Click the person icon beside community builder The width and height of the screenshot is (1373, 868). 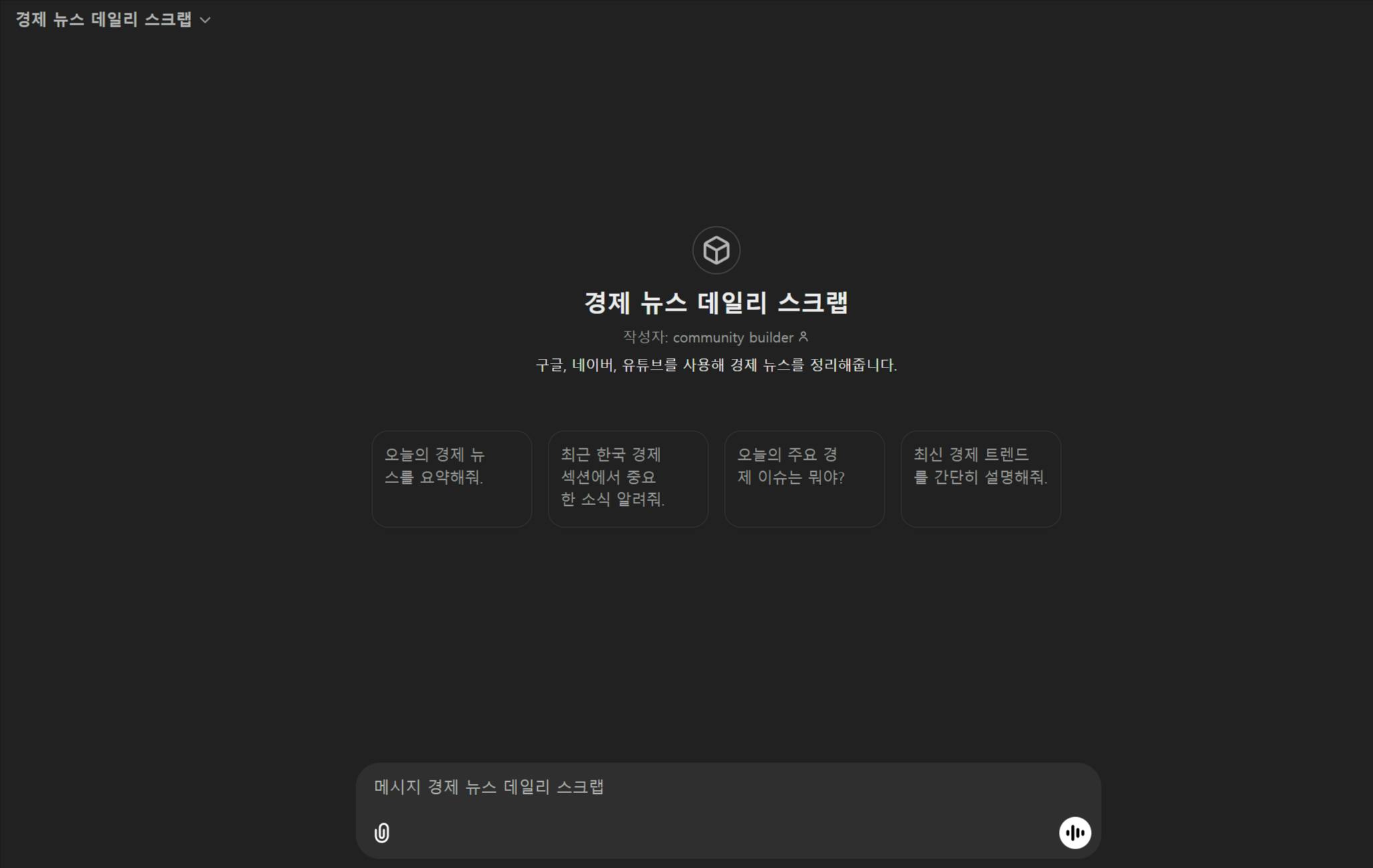[x=804, y=337]
